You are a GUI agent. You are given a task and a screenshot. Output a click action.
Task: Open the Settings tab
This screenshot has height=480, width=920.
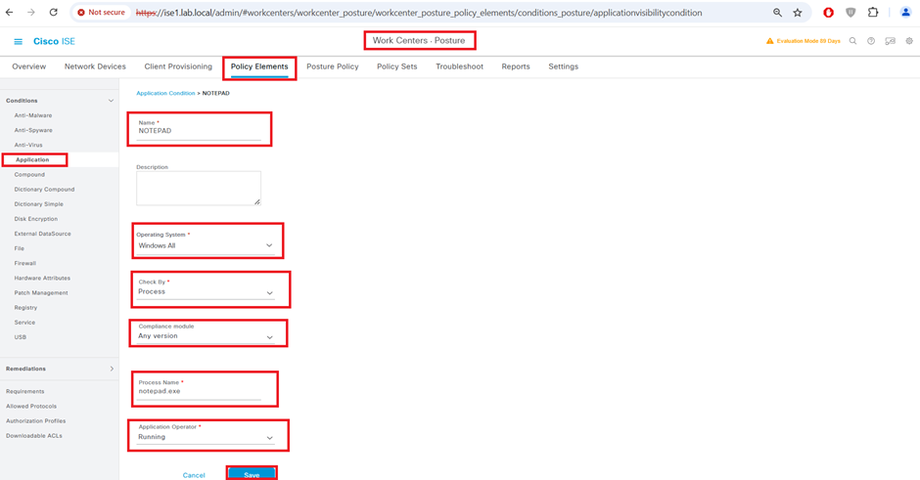[x=563, y=67]
